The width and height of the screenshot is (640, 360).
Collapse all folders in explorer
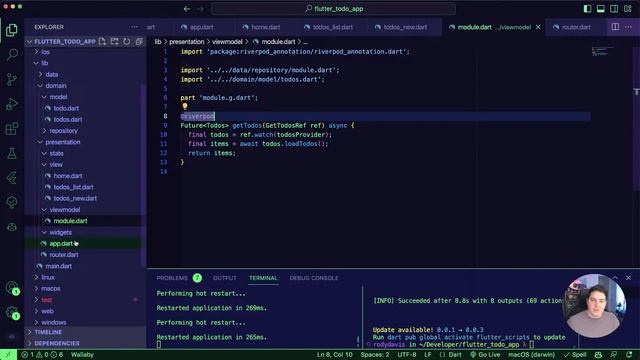tap(139, 41)
